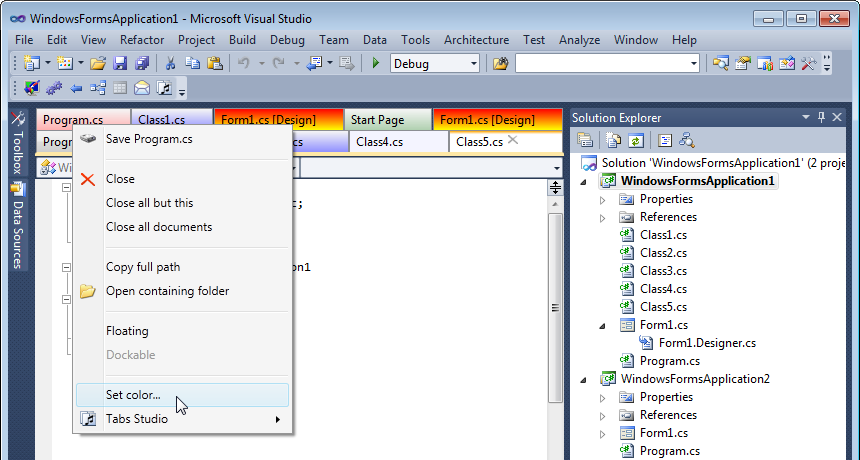860x460 pixels.
Task: Open Solution Explorer from toolbar icon
Action: pos(721,64)
